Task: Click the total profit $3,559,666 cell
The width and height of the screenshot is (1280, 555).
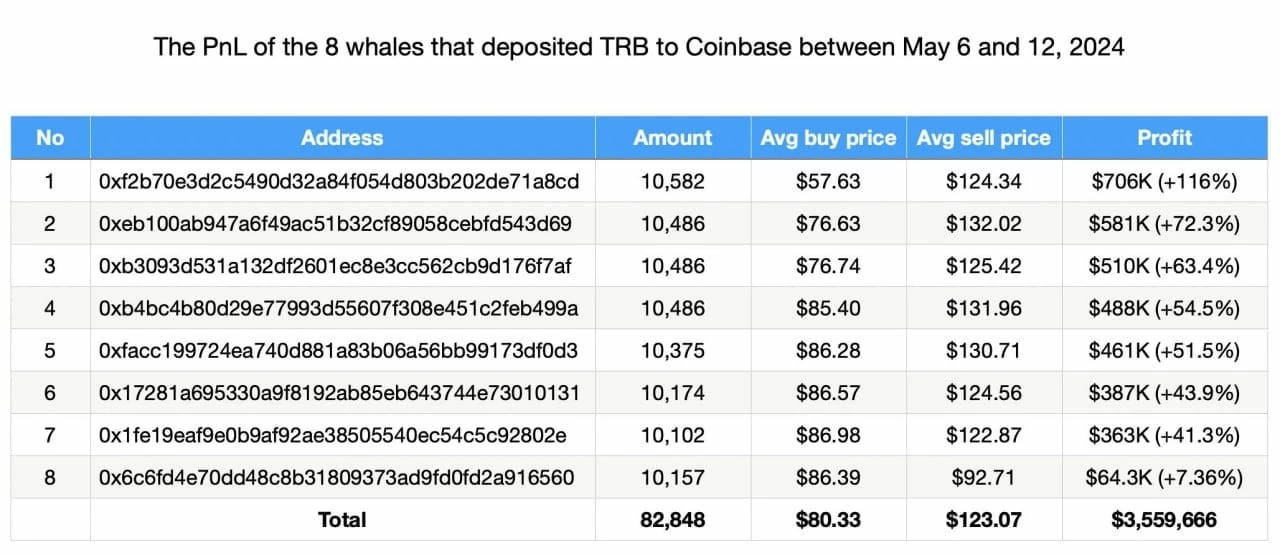Action: click(1164, 519)
